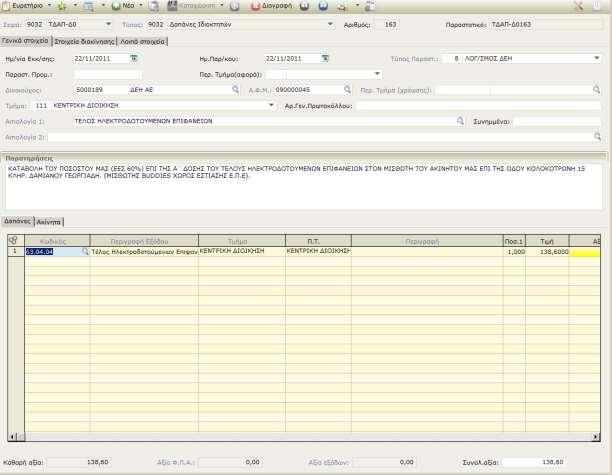Click the price cell 138,6000

tap(547, 252)
